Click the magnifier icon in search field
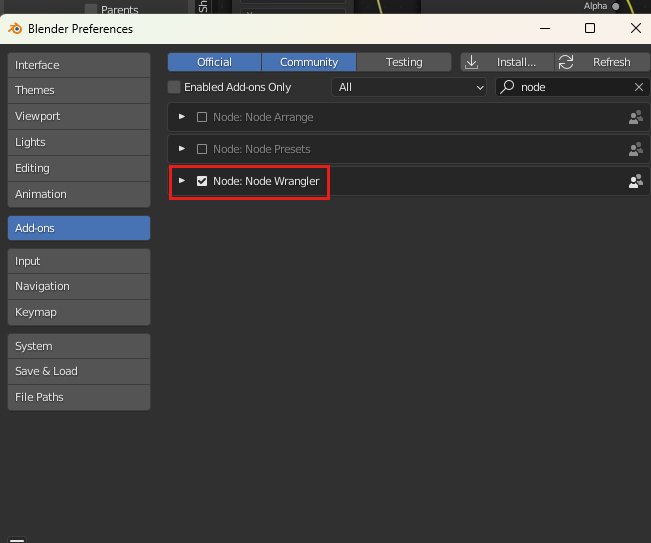This screenshot has width=651, height=543. [x=507, y=87]
